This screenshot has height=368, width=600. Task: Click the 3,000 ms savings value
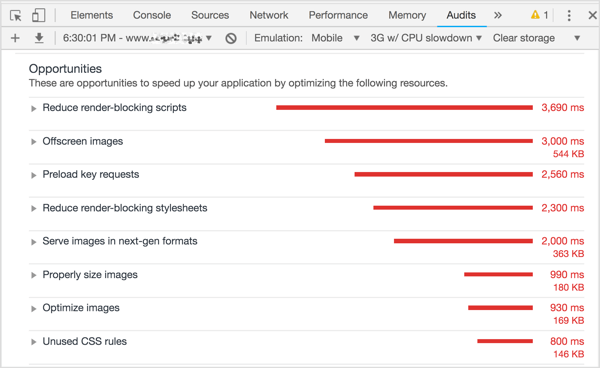(x=562, y=141)
